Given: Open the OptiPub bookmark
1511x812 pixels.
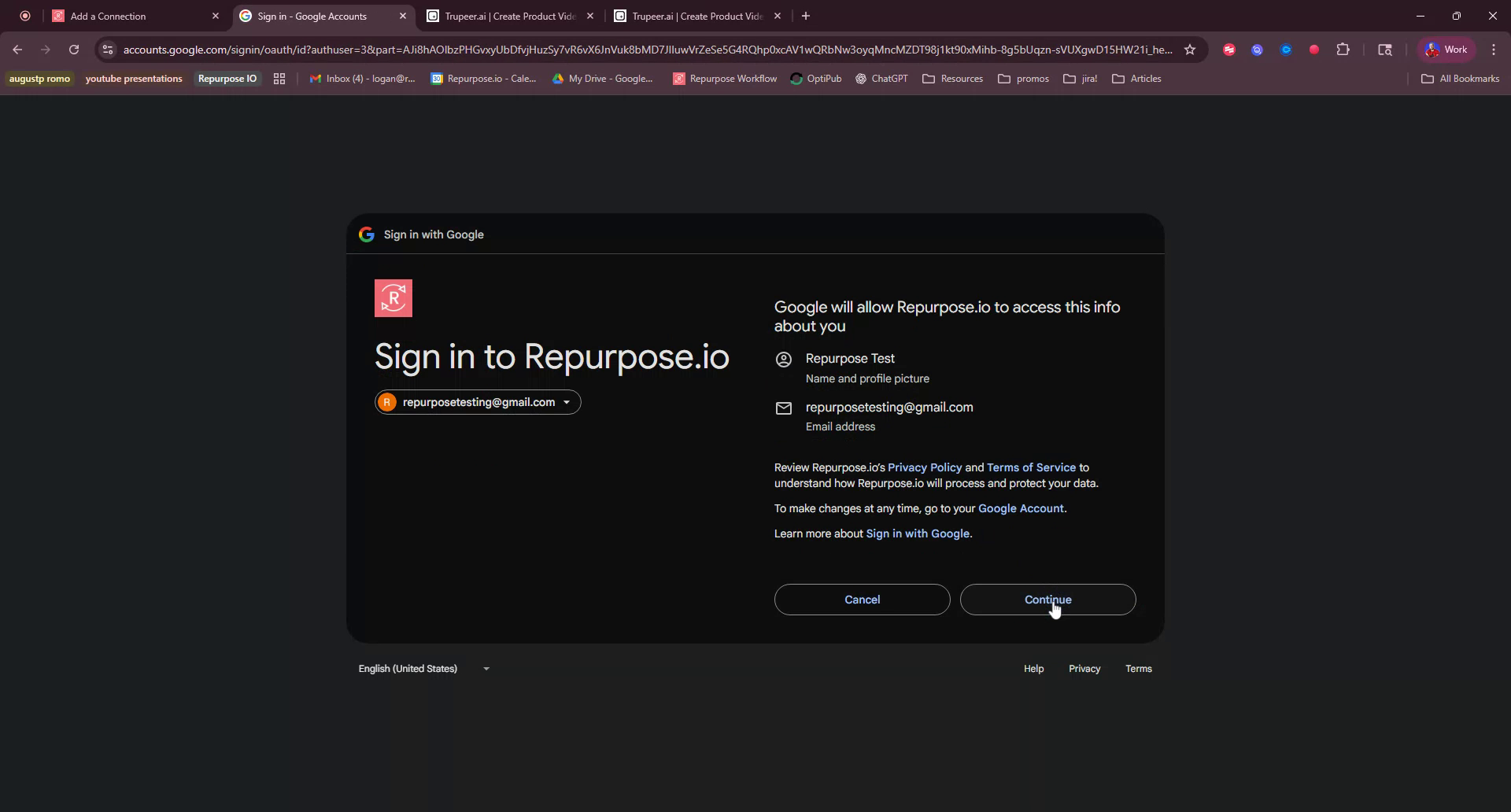Looking at the screenshot, I should click(x=816, y=79).
